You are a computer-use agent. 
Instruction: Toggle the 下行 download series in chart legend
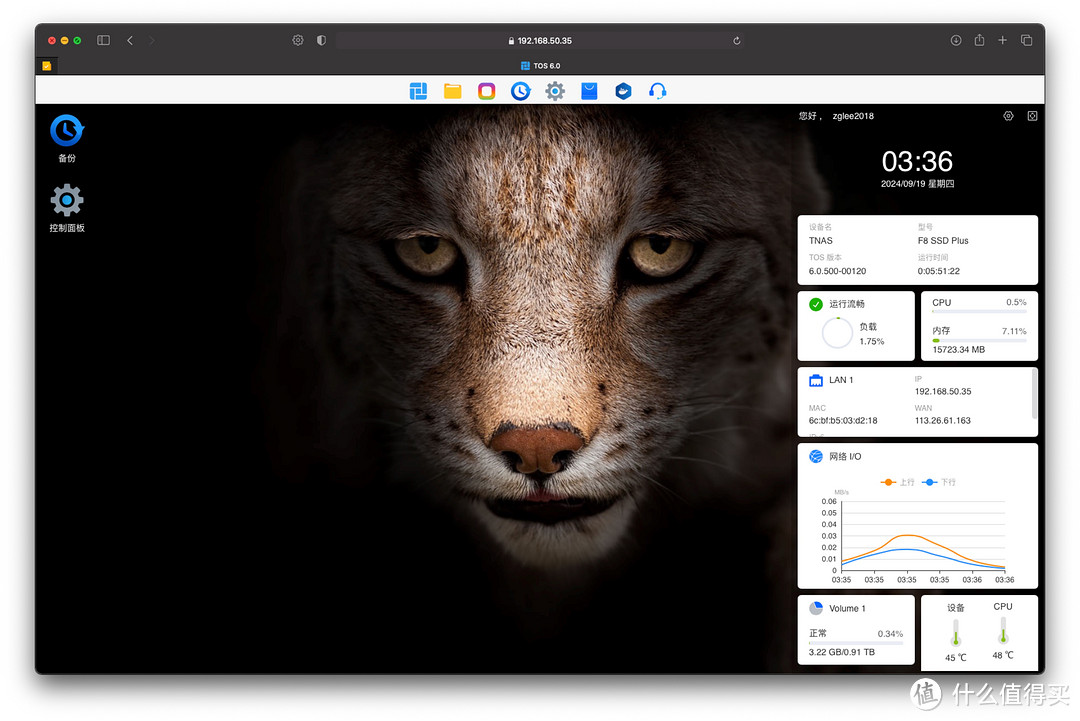(939, 482)
